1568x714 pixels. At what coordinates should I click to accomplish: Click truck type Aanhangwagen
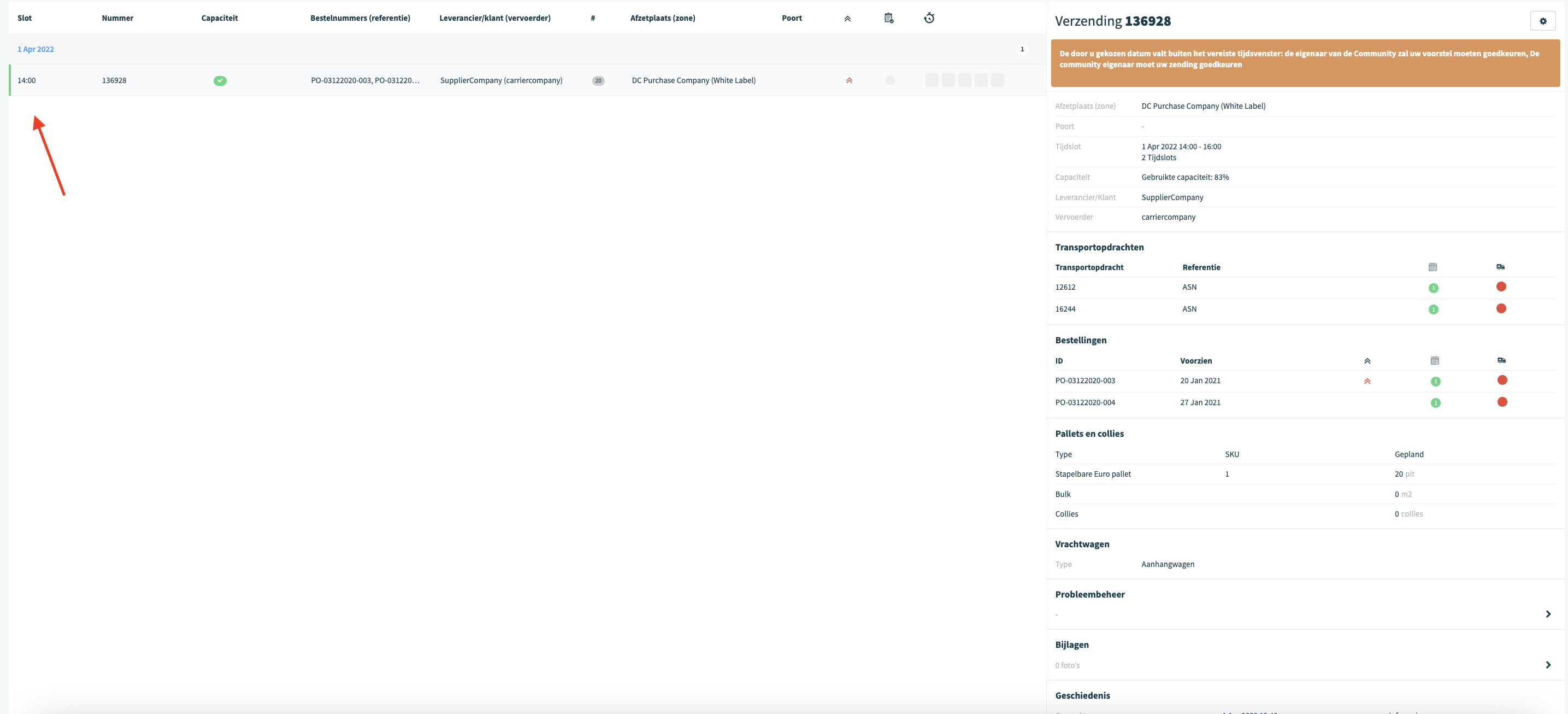tap(1168, 564)
